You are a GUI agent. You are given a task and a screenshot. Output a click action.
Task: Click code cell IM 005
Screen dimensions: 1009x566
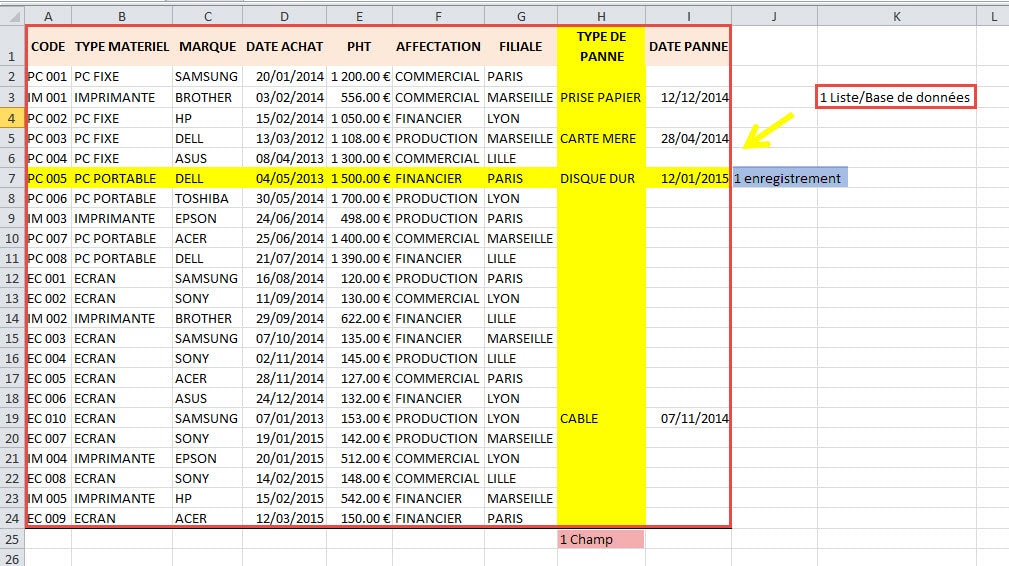(48, 498)
